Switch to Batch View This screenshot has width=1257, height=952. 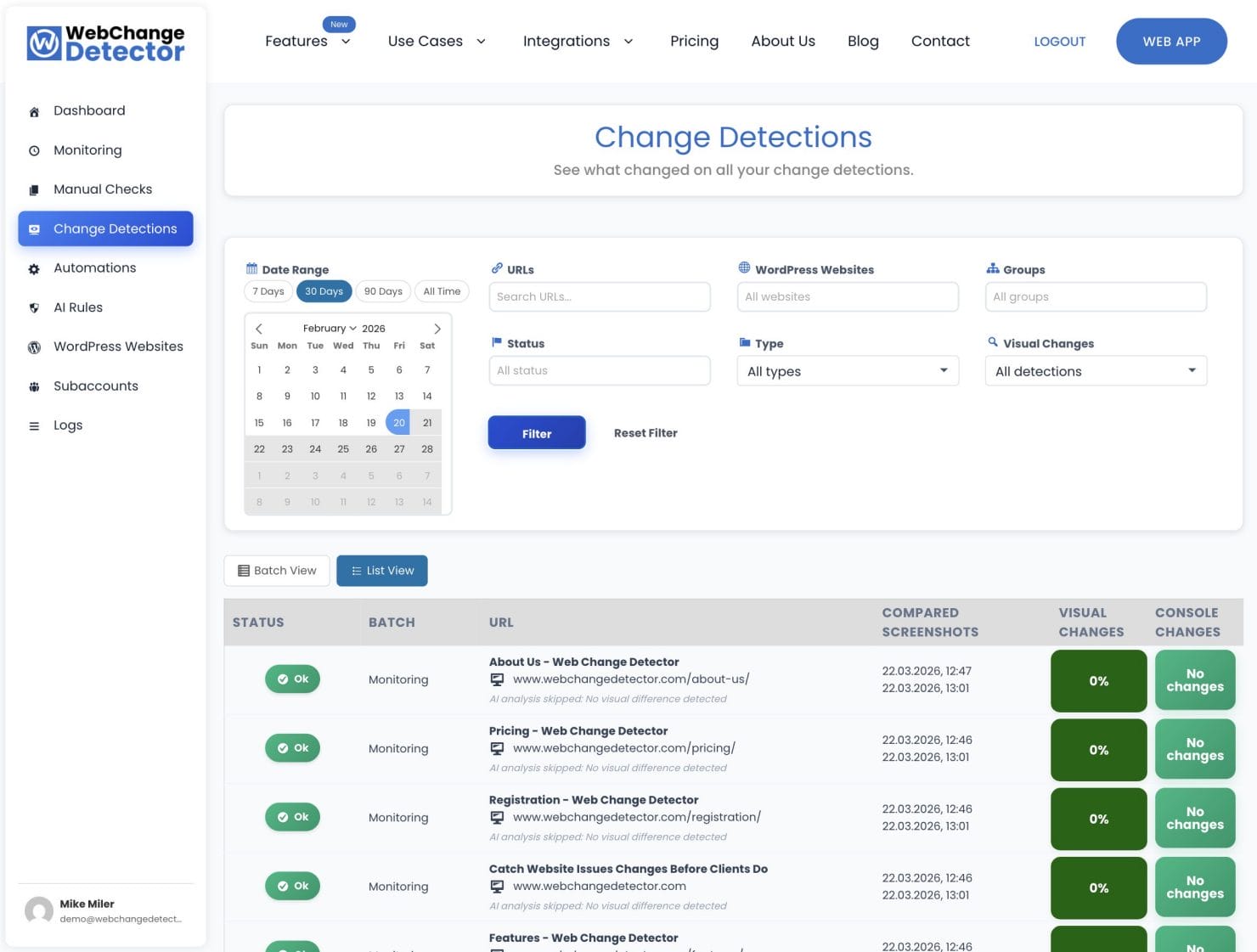pos(276,570)
